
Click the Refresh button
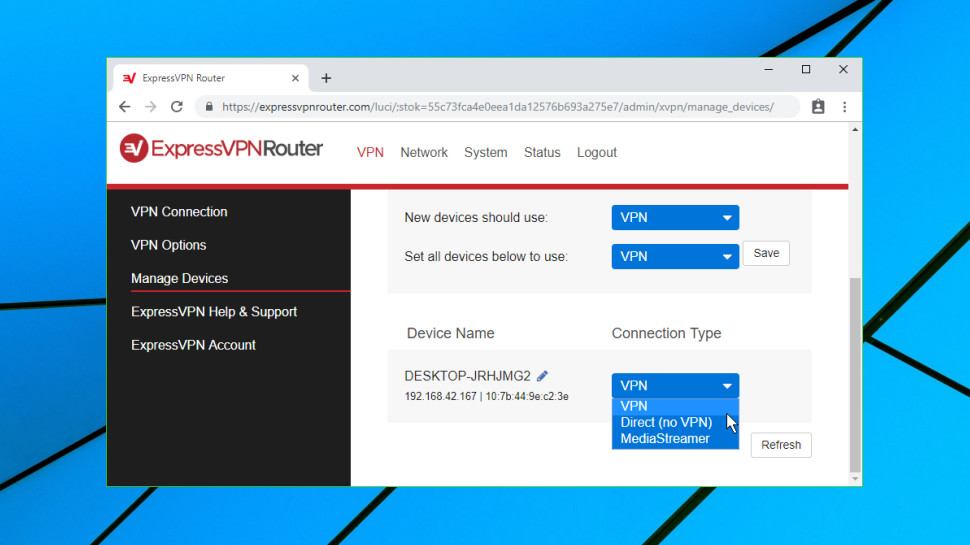[781, 445]
